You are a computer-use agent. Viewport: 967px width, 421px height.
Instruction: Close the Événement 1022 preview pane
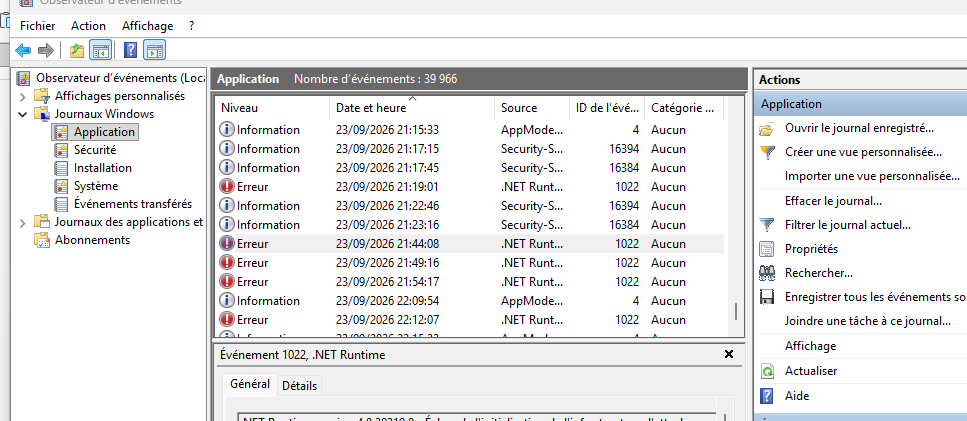(x=728, y=354)
